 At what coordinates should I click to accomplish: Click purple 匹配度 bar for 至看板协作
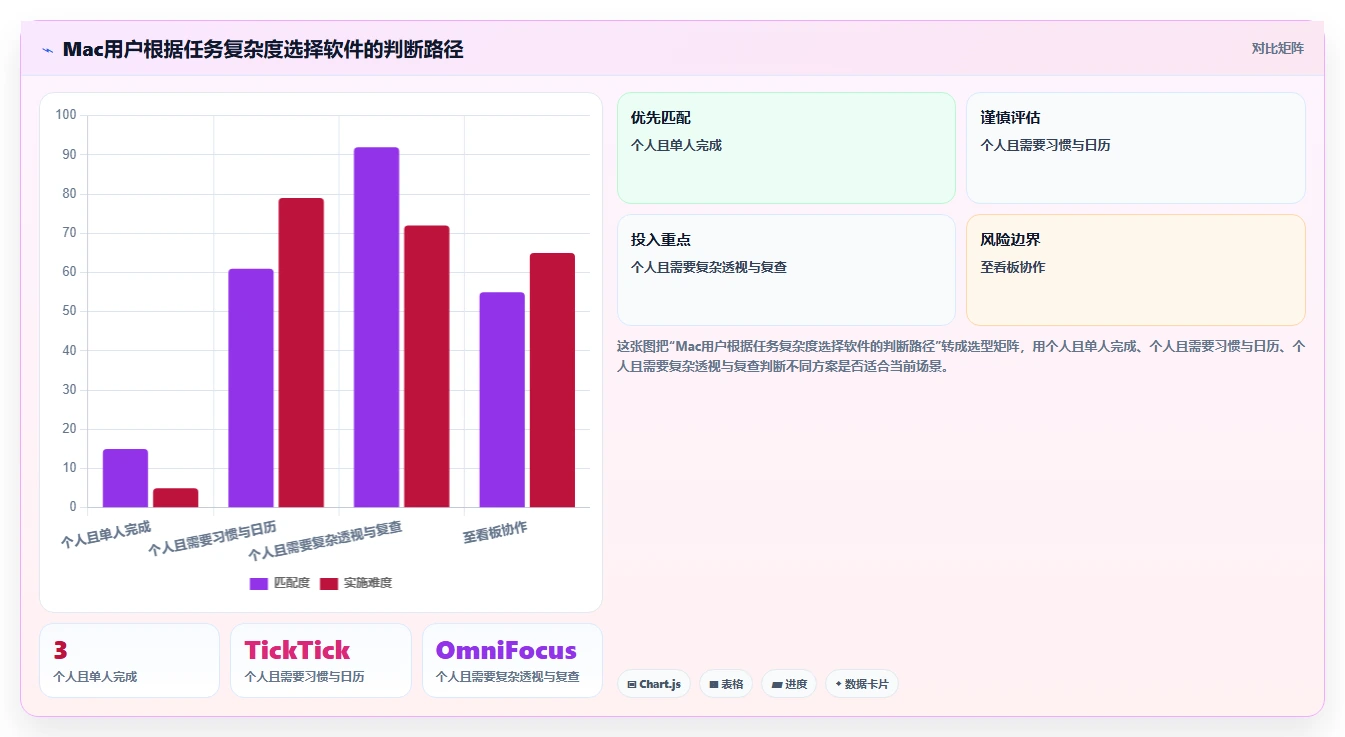tap(502, 400)
